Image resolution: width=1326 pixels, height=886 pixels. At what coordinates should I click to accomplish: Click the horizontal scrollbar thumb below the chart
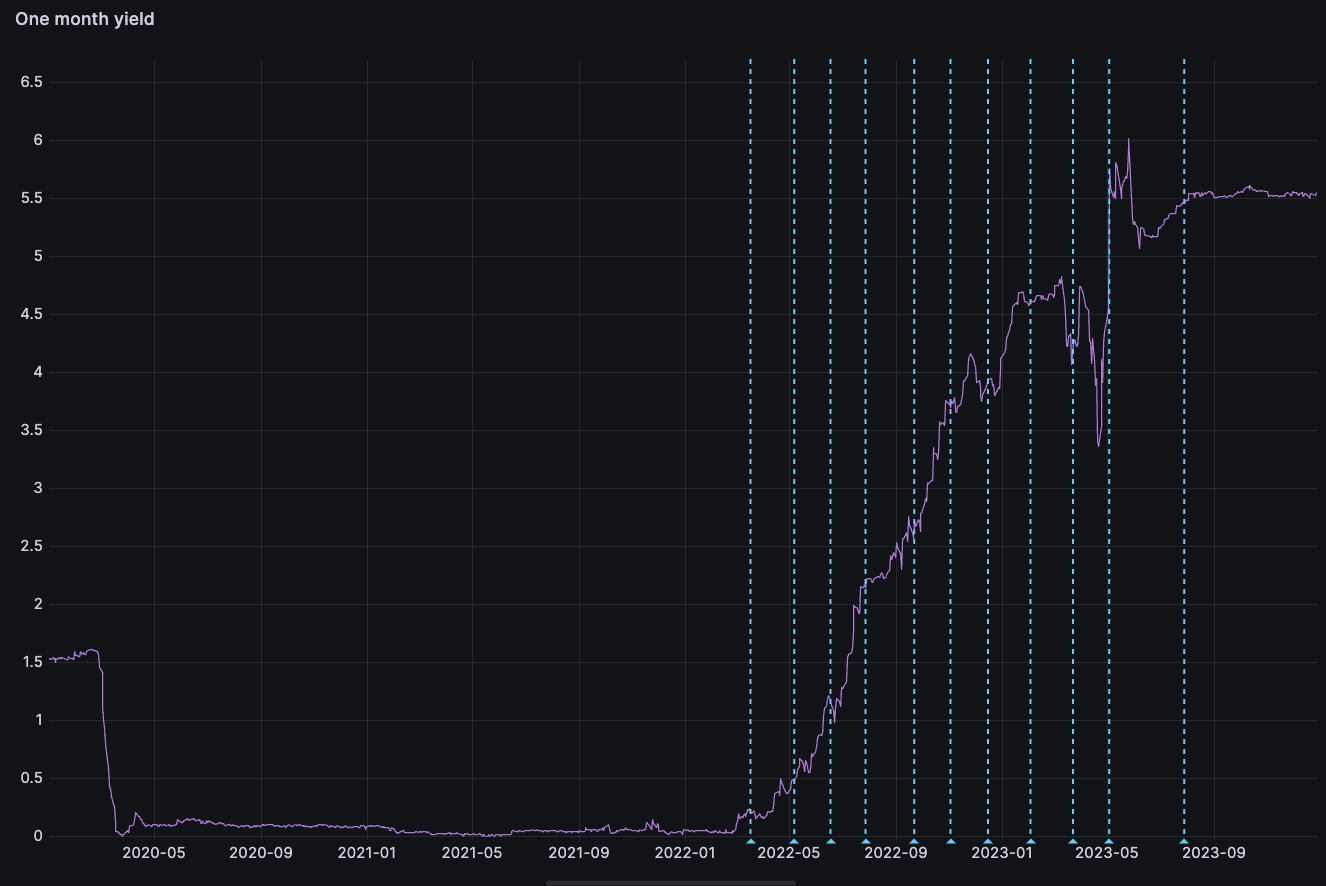click(x=671, y=883)
